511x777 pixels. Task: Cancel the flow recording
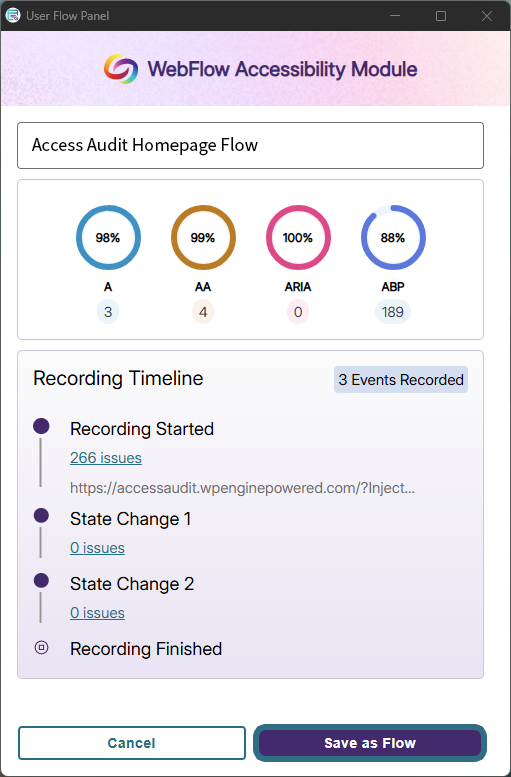(x=132, y=743)
